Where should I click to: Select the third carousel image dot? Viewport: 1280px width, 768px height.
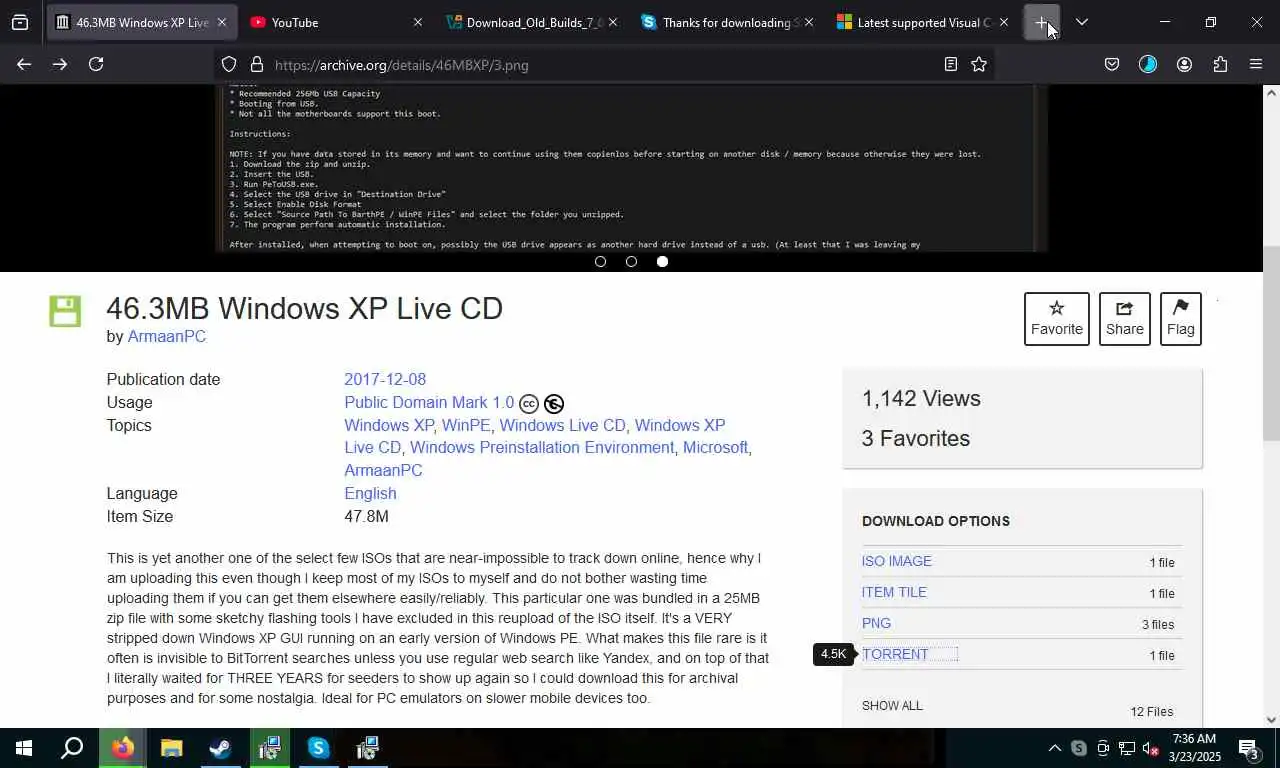click(x=662, y=261)
